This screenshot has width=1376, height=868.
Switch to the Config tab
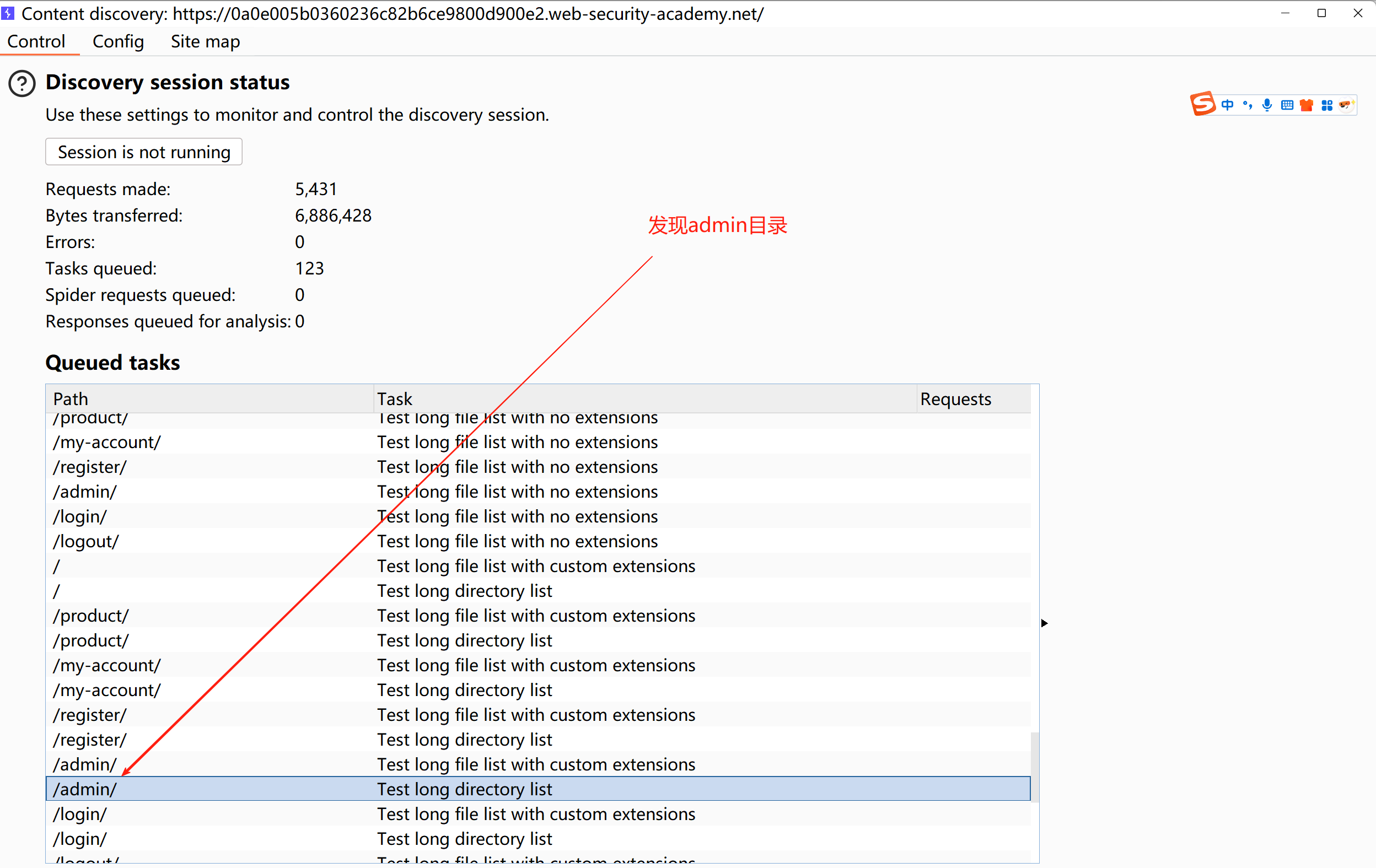[118, 42]
